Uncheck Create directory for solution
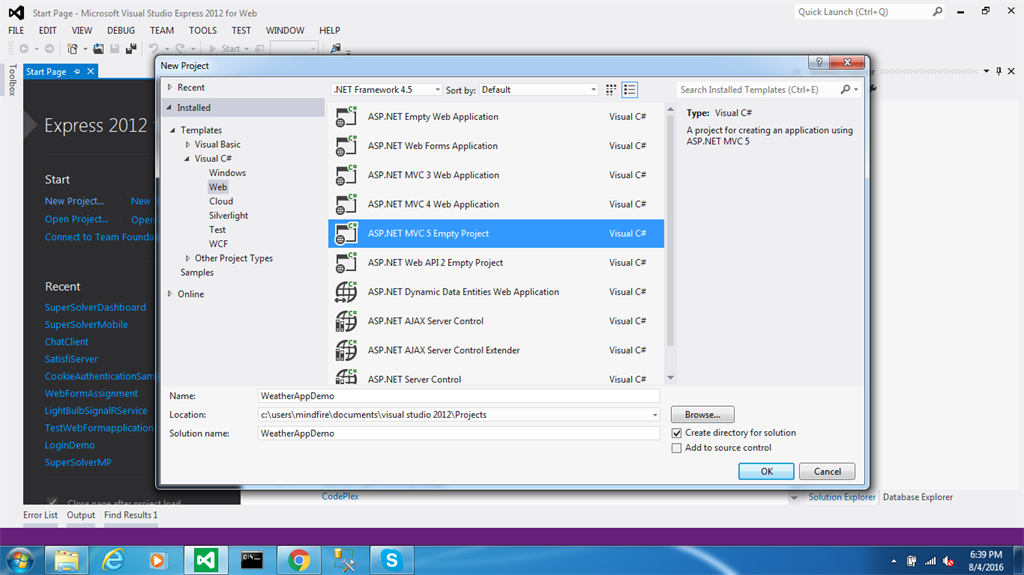This screenshot has height=575, width=1024. [677, 433]
